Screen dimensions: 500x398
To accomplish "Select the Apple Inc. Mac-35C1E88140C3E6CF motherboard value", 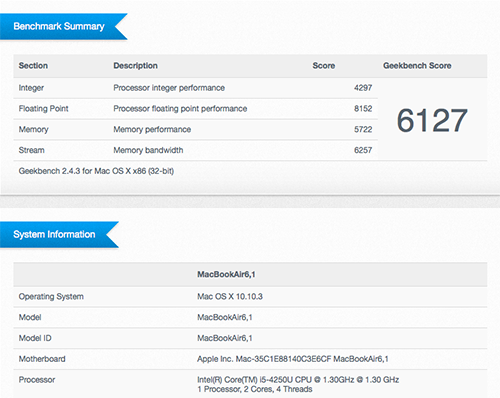I will pyautogui.click(x=293, y=359).
